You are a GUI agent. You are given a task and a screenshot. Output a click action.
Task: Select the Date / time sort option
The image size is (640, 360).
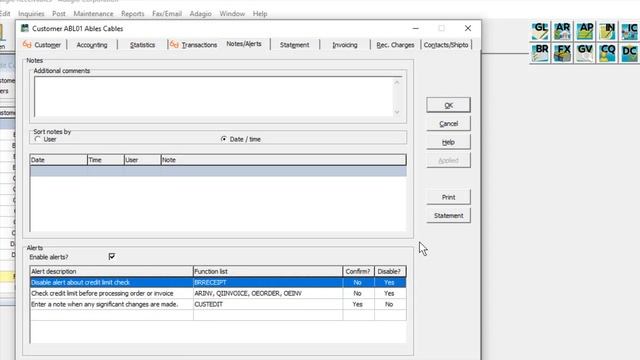(224, 139)
